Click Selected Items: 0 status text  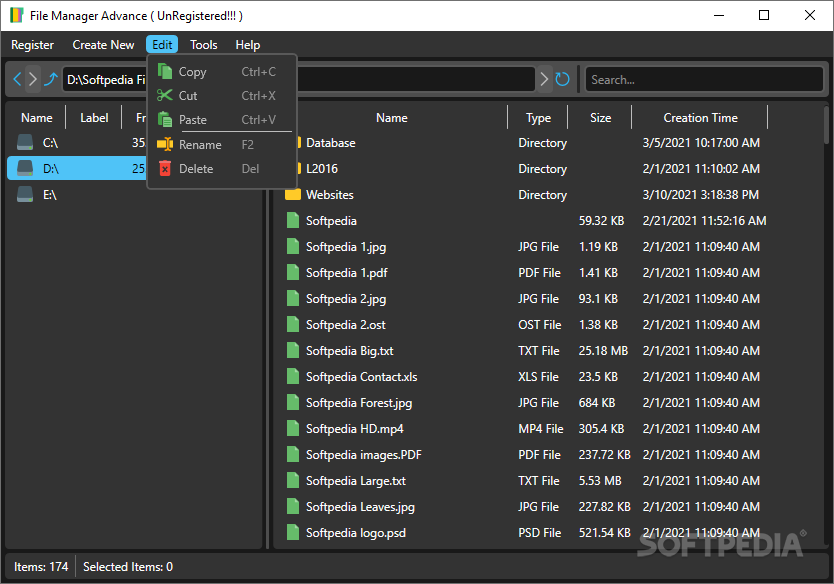coord(128,566)
